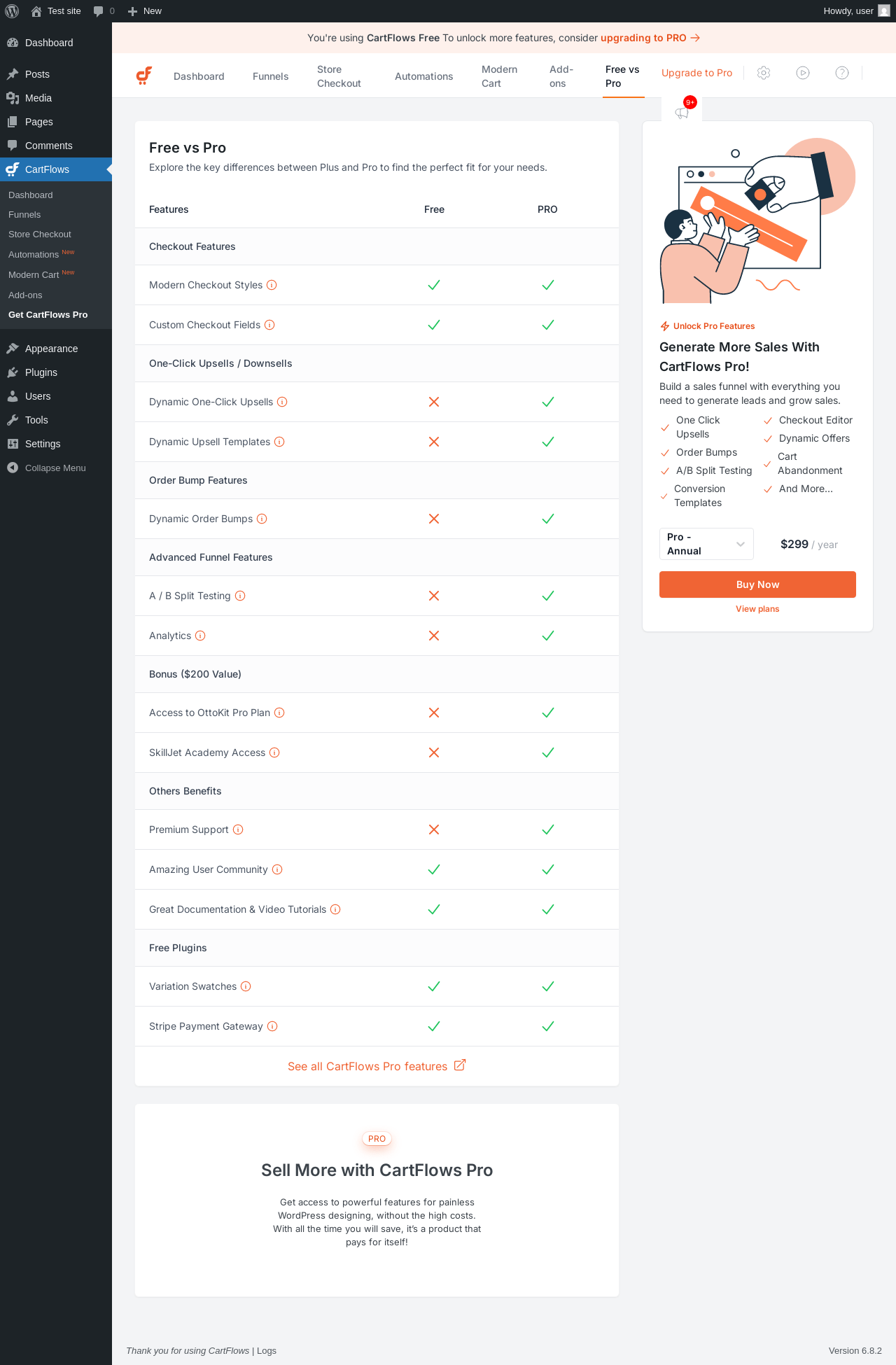Show info for SkillJet Academy Access
Image resolution: width=896 pixels, height=1365 pixels.
[x=274, y=752]
